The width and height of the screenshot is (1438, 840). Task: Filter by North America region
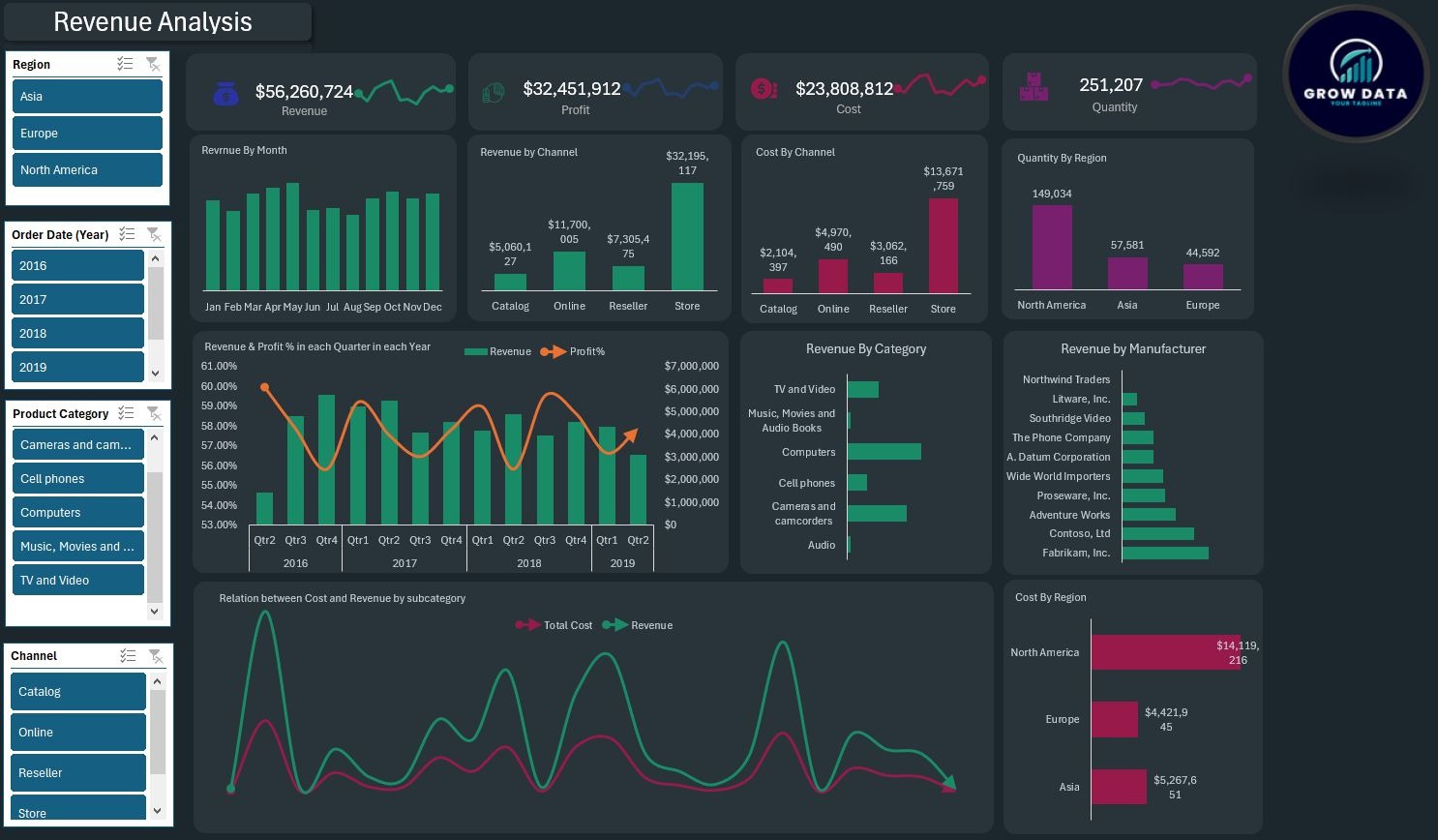(x=87, y=170)
